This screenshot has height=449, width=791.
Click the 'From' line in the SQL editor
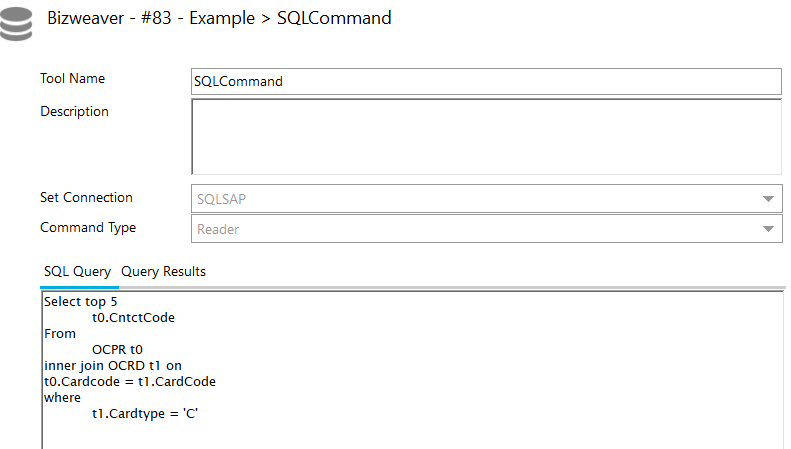pos(60,334)
